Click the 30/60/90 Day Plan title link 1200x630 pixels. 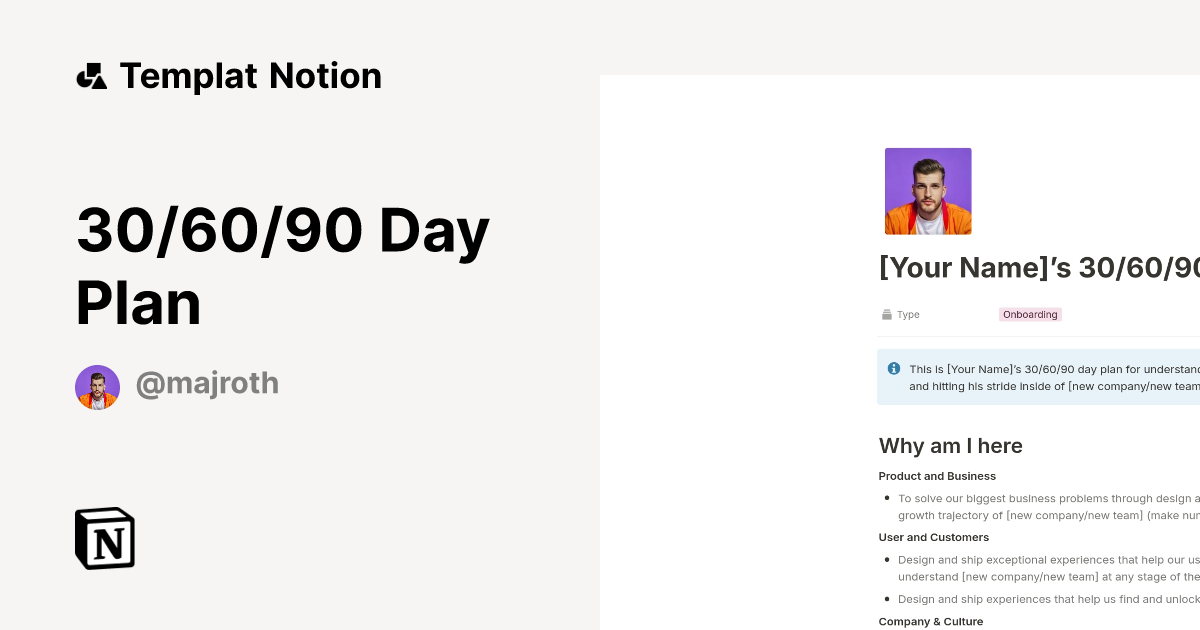tap(283, 266)
